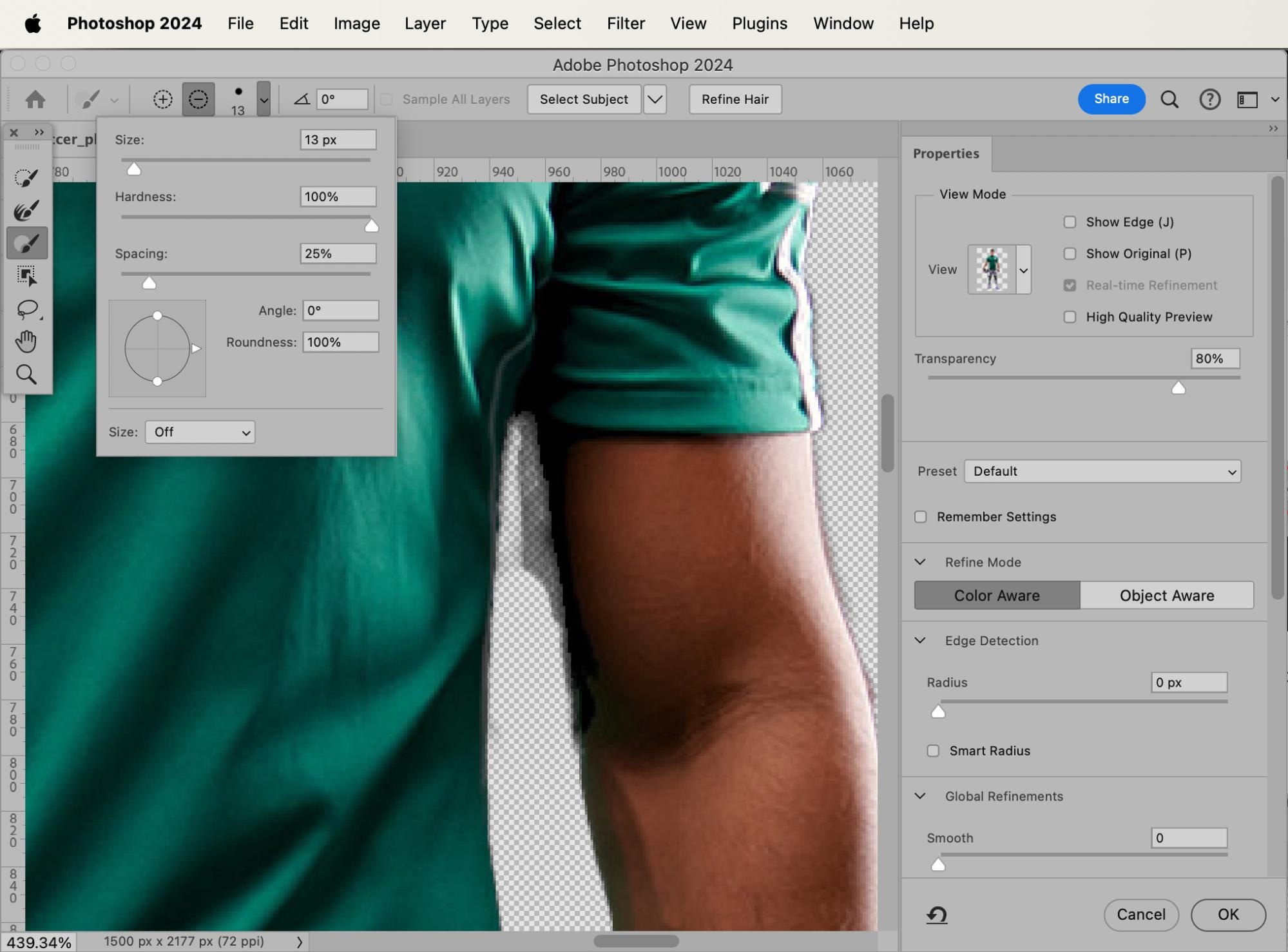Open the brush tool preset picker
The image size is (1288, 952).
(97, 99)
